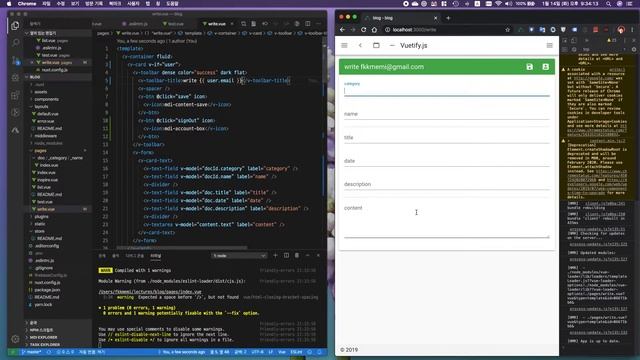Click the chevron-left icon in Vuetify app bar
The image size is (640, 360).
[360, 45]
